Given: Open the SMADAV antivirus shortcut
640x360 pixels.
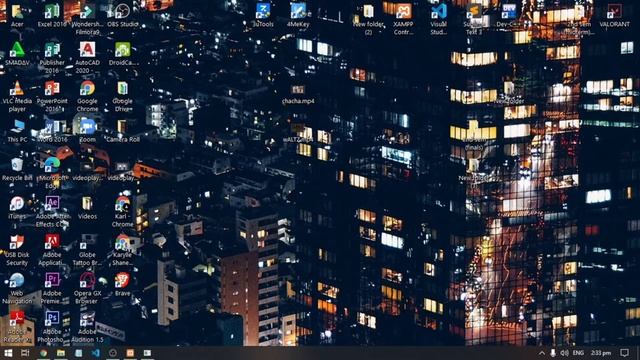Looking at the screenshot, I should point(17,54).
